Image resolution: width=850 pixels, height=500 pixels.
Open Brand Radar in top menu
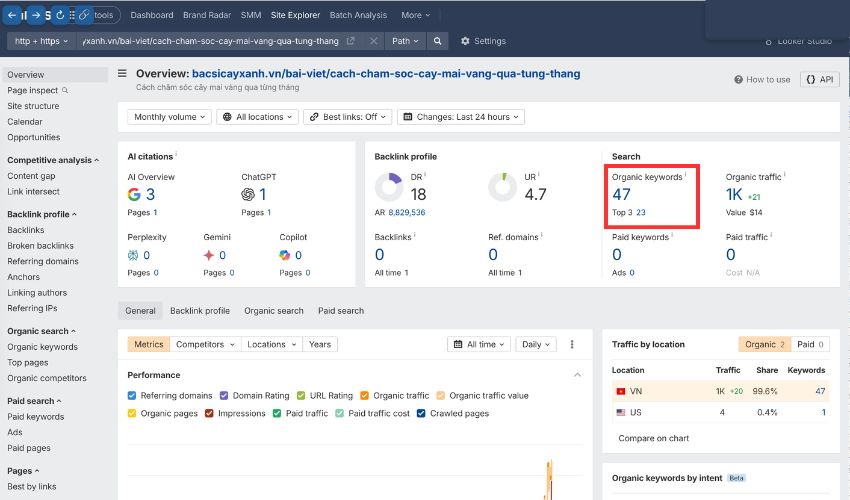tap(206, 15)
